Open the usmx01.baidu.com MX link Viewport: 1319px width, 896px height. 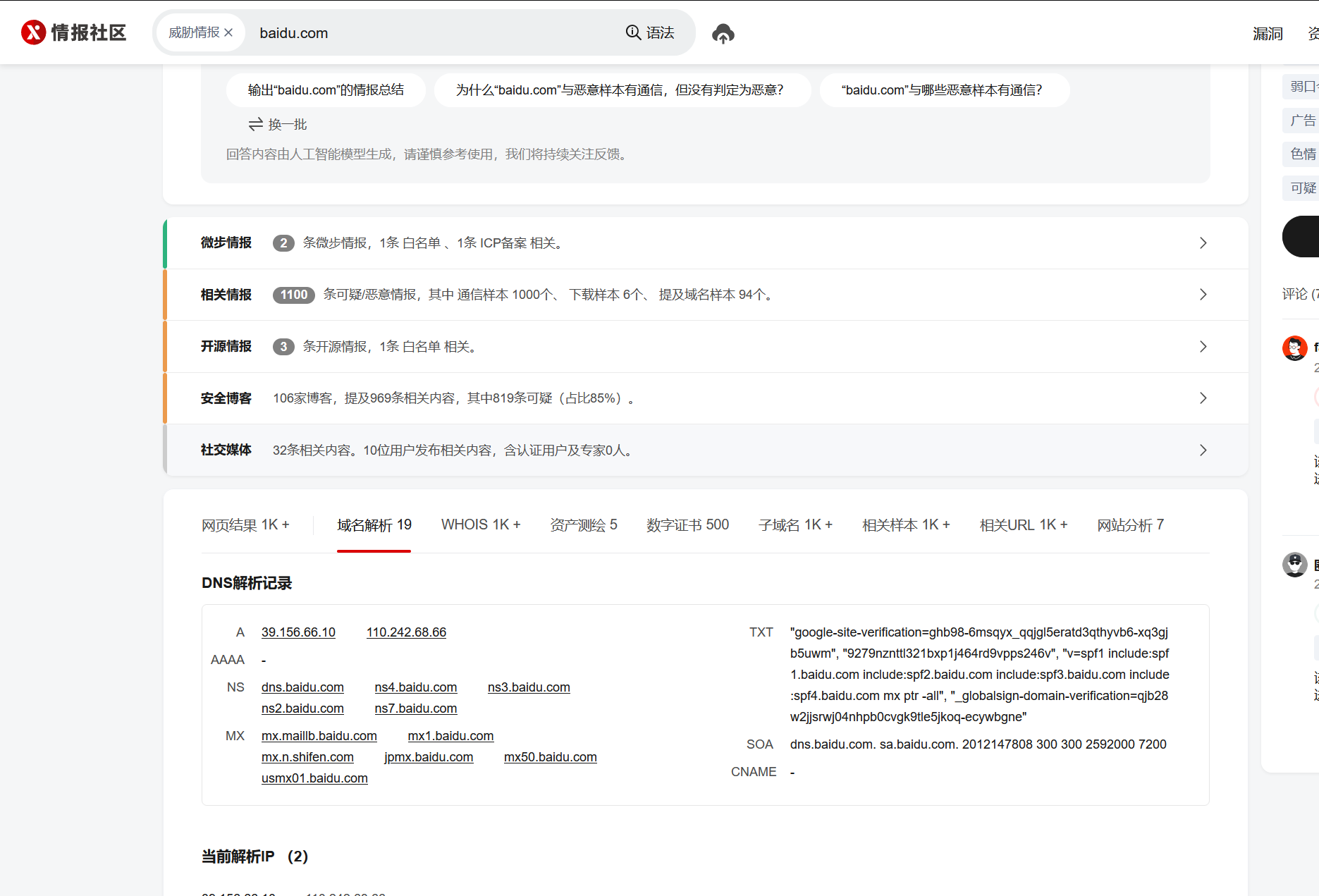tap(314, 778)
